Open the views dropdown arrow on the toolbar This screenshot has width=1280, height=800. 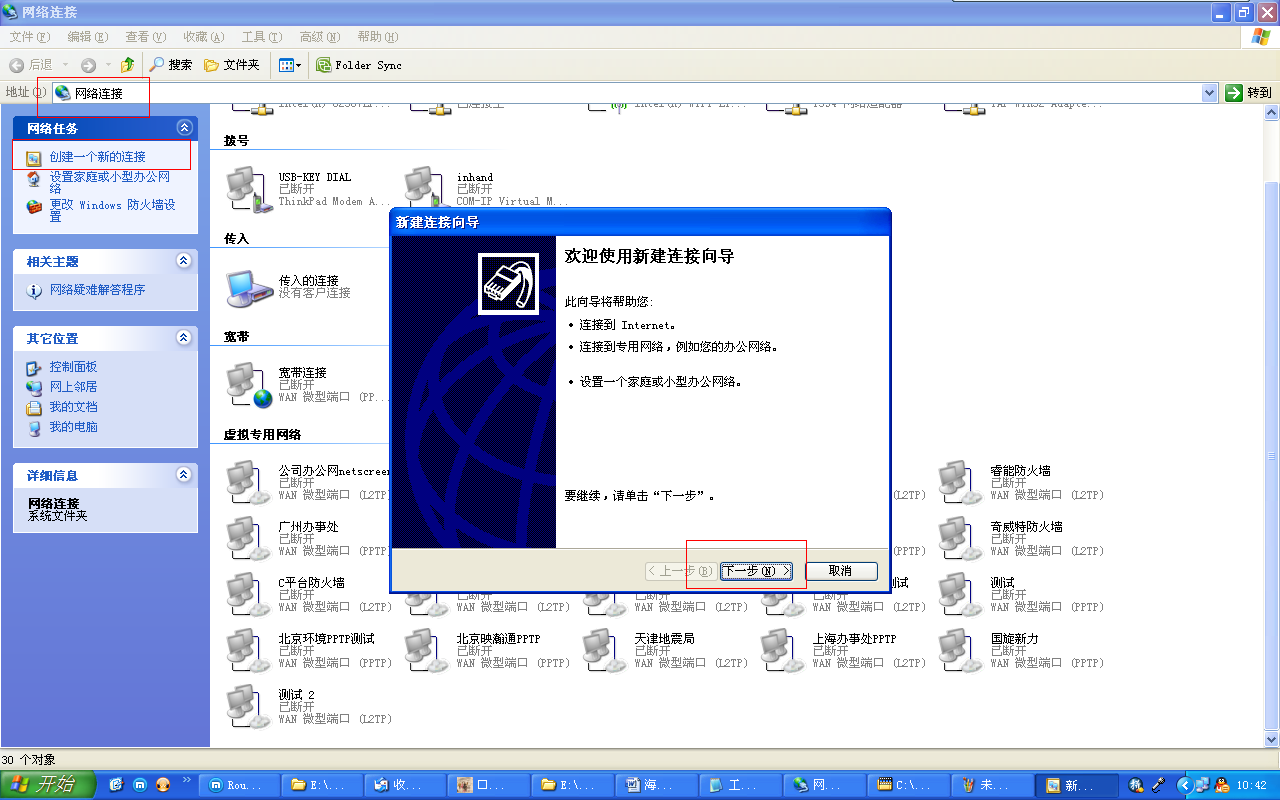(297, 64)
